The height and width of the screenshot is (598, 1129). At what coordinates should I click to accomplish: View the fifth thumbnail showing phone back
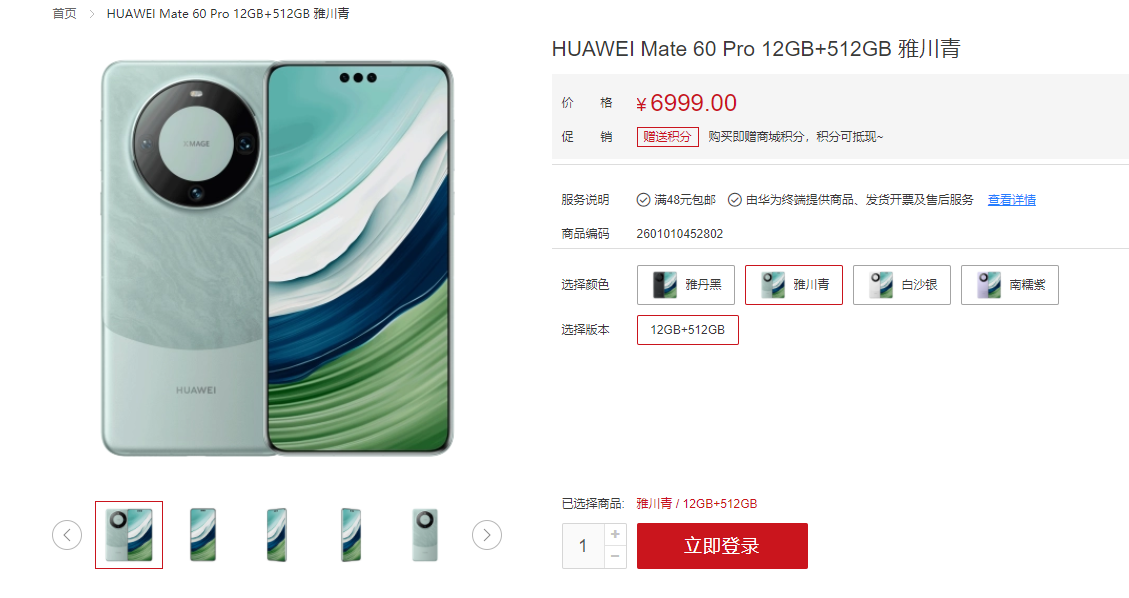425,535
